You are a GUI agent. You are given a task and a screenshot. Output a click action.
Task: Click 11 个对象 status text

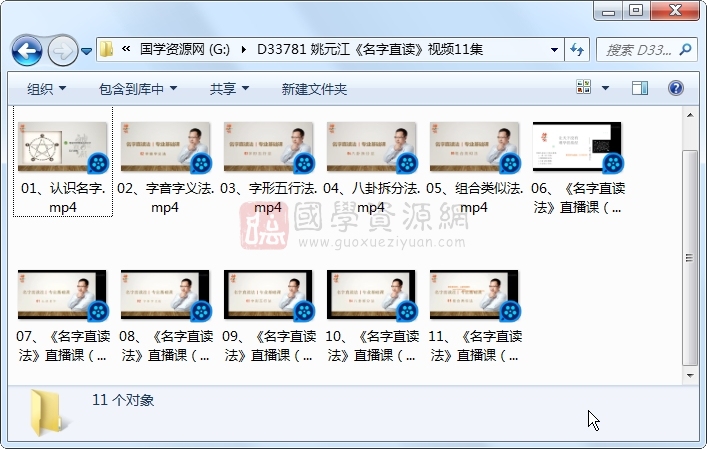point(123,400)
